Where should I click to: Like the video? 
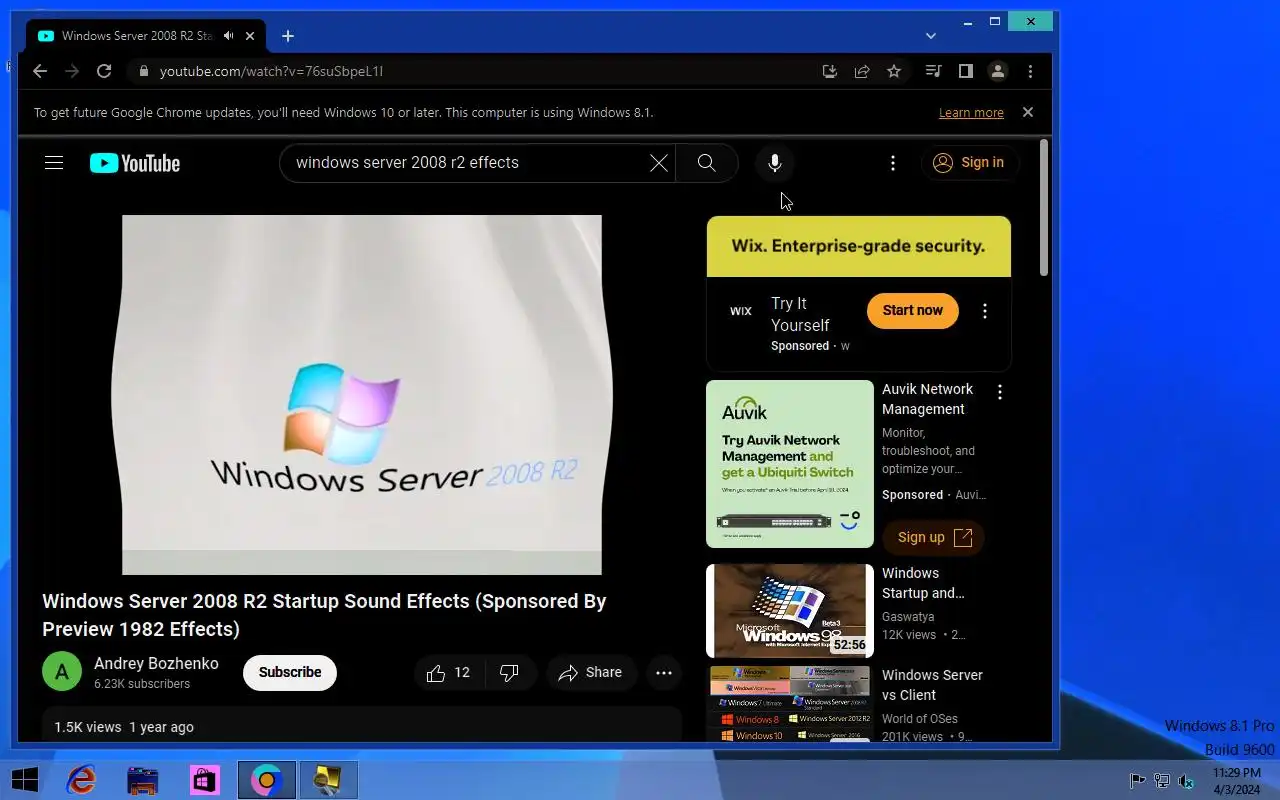pos(450,673)
